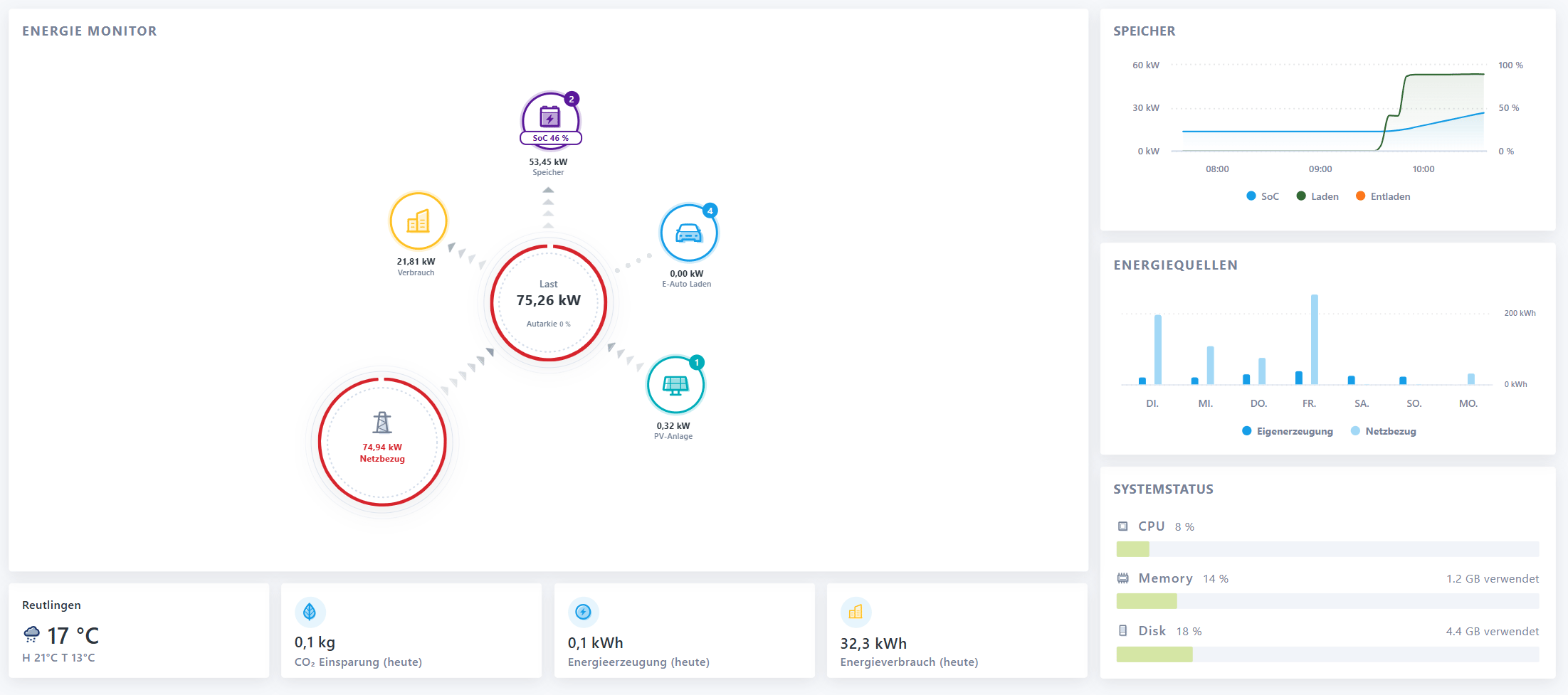Toggle the Laden legend series

coord(1317,196)
